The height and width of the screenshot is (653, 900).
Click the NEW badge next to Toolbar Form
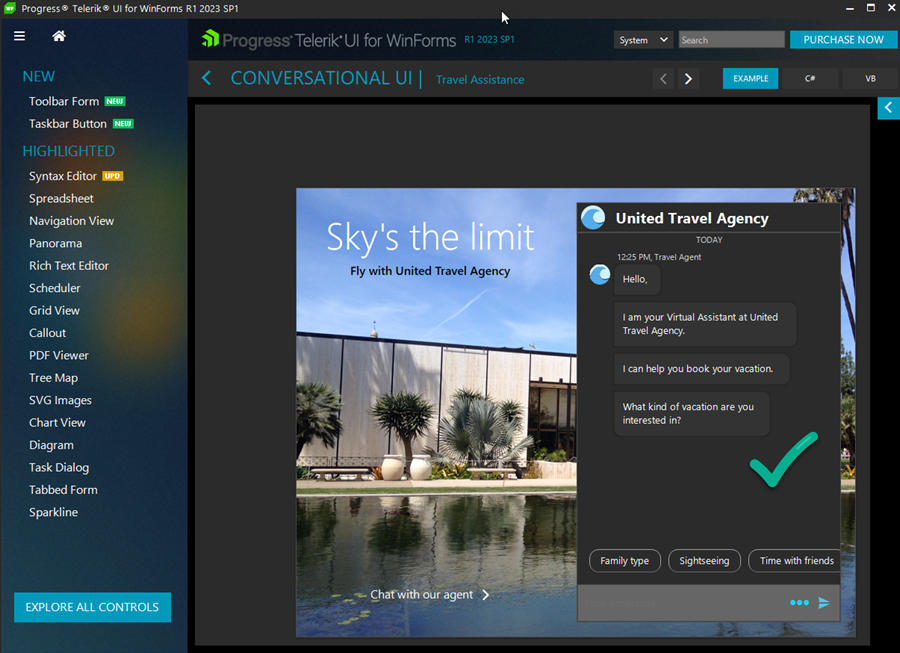pos(115,102)
